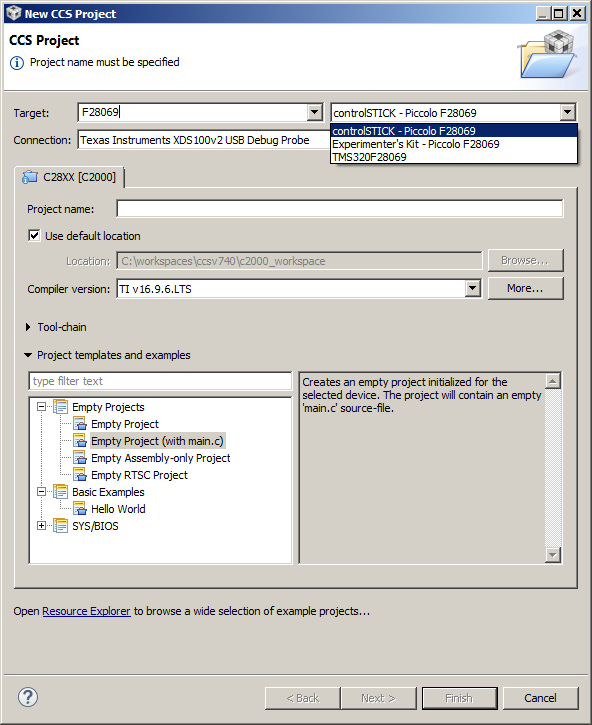Select the Basic Examples category label
This screenshot has height=725, width=592.
point(108,492)
